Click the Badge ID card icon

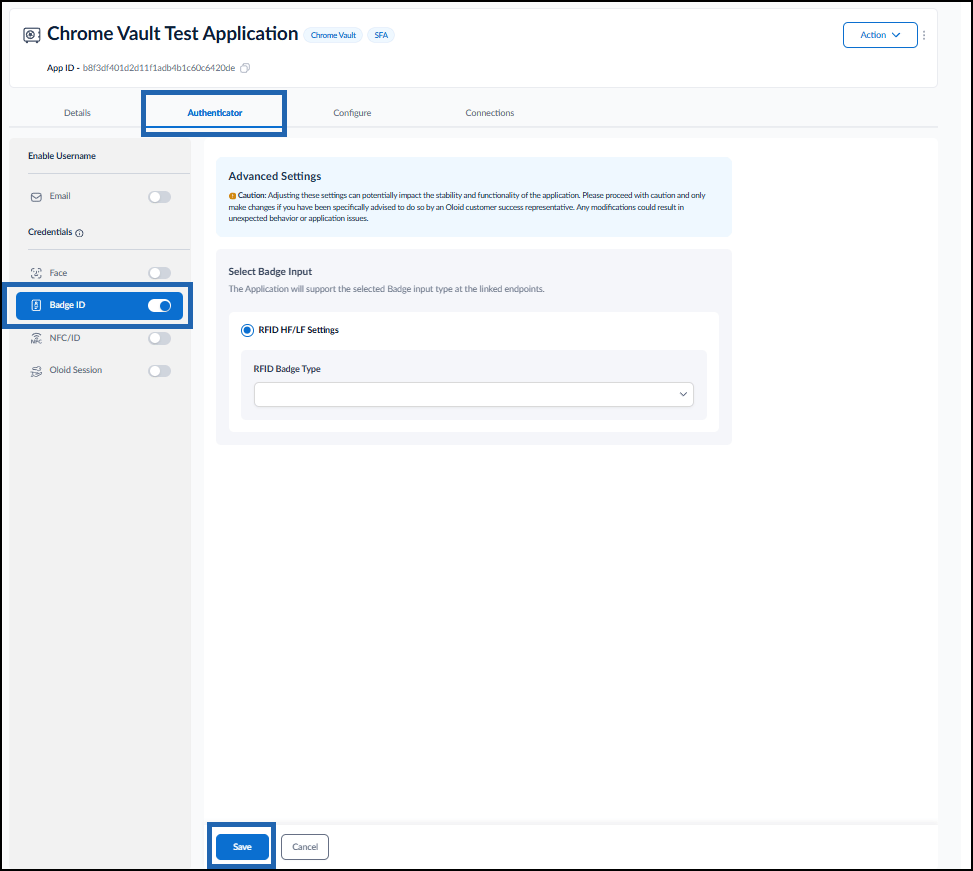click(36, 305)
